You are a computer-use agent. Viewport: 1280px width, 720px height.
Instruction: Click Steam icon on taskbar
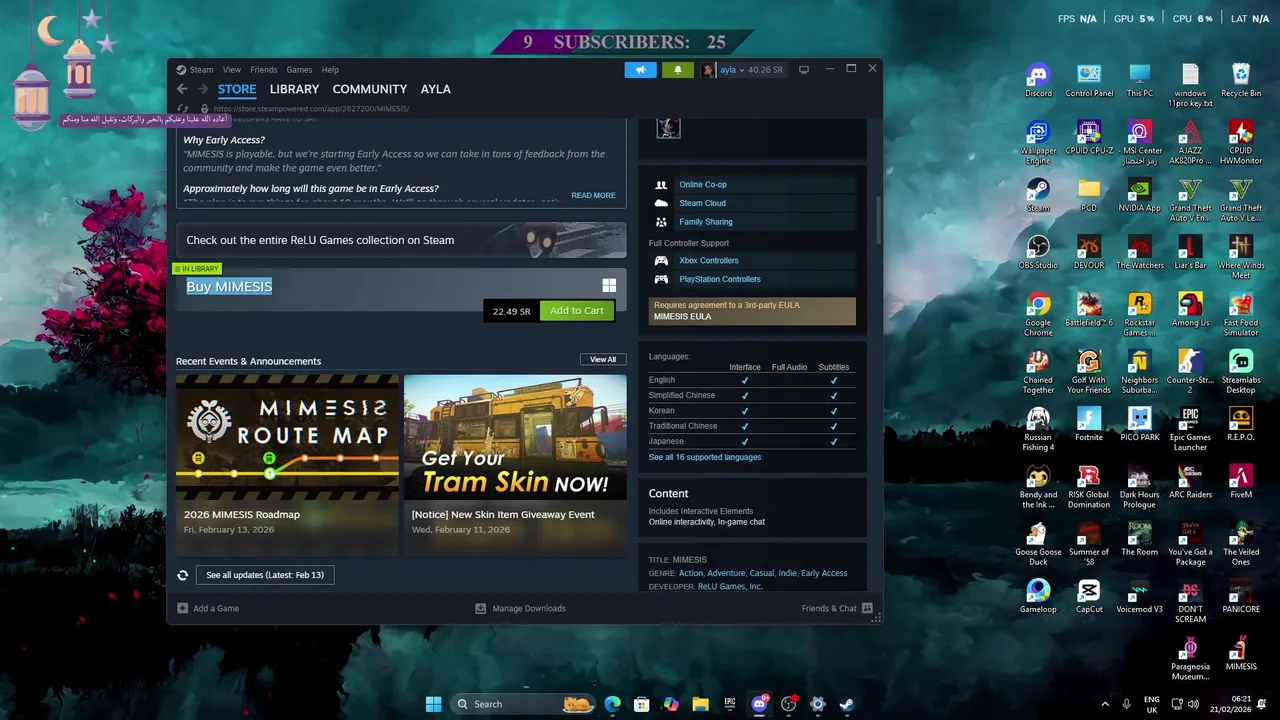click(x=846, y=704)
